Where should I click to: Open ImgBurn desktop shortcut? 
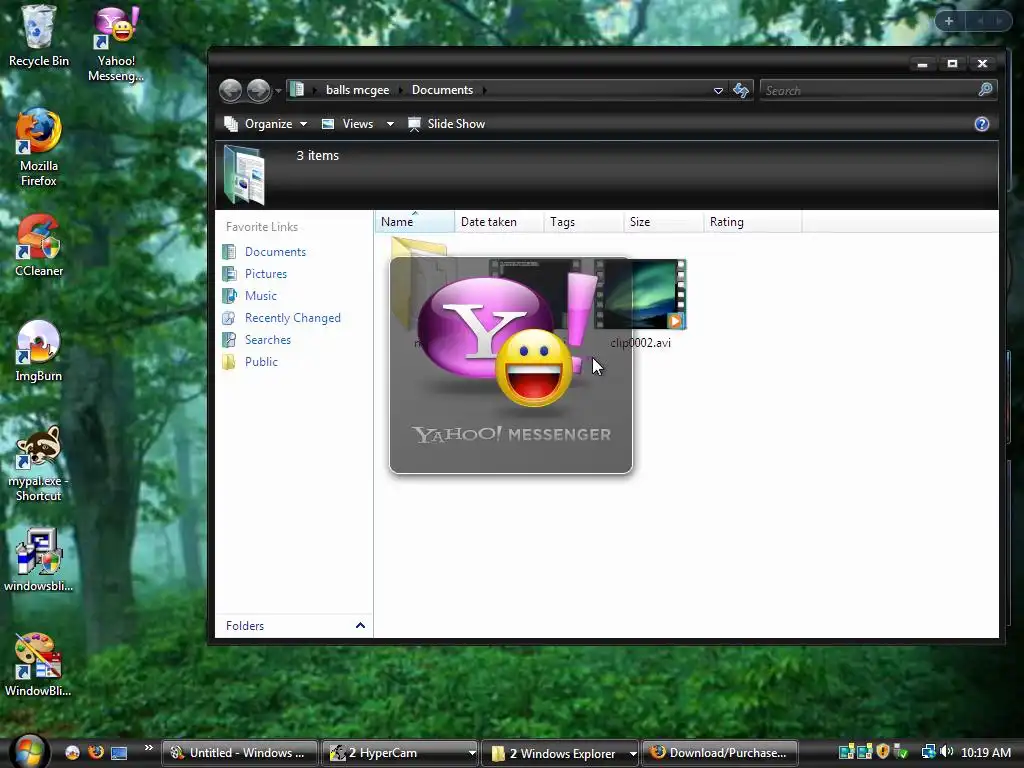[39, 351]
